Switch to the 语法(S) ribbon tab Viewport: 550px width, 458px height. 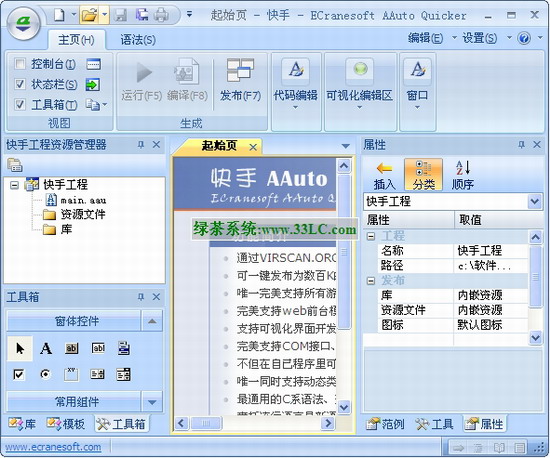click(138, 40)
